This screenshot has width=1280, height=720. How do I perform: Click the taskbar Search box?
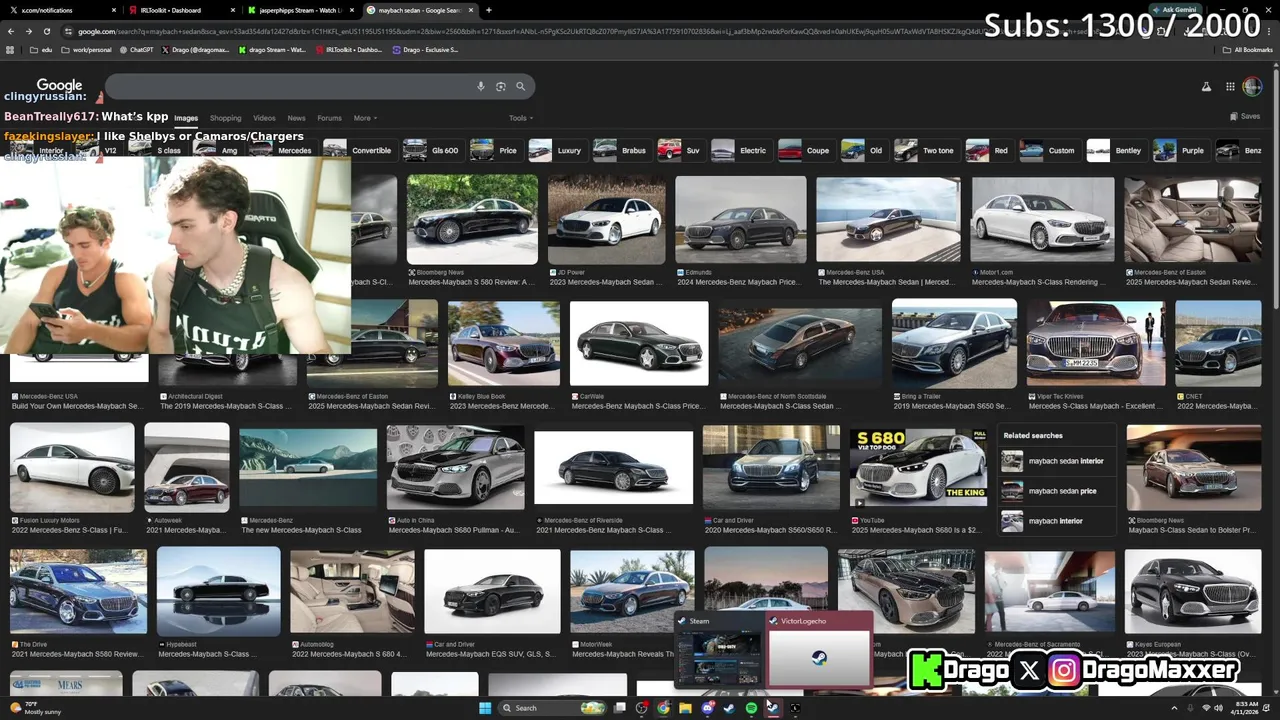tap(553, 708)
